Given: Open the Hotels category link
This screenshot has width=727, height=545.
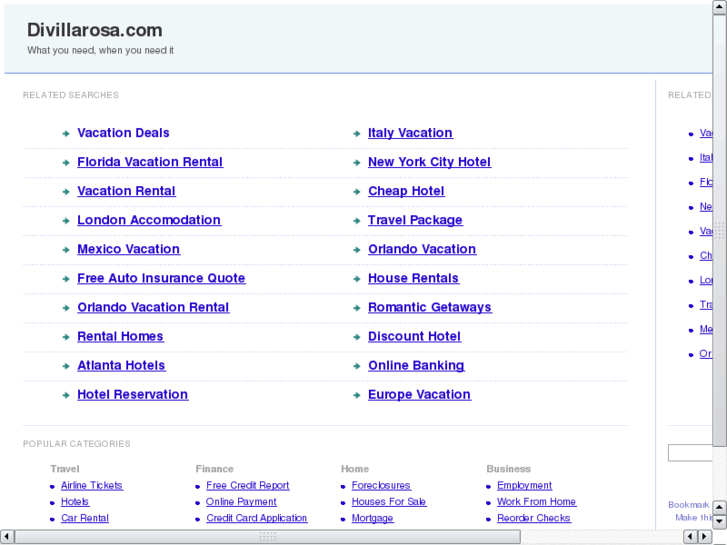Looking at the screenshot, I should coord(75,502).
